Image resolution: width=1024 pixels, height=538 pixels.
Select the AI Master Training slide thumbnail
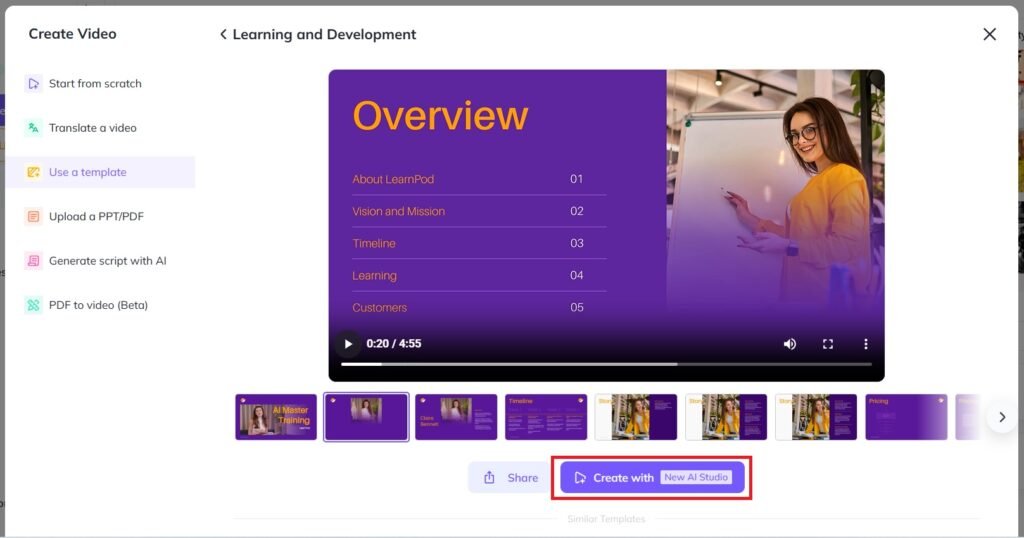(276, 417)
